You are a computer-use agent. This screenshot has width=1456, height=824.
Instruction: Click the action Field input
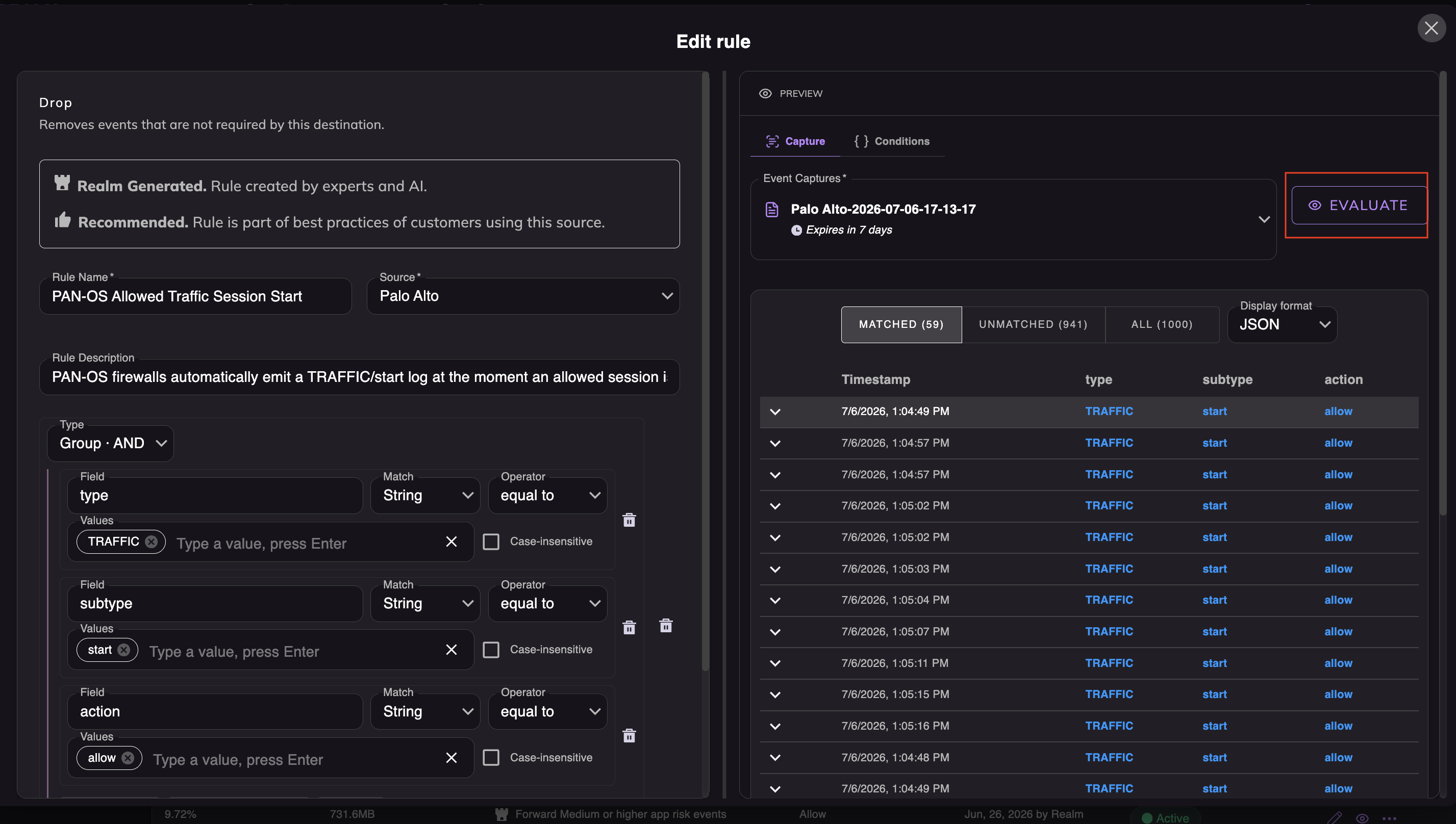215,712
